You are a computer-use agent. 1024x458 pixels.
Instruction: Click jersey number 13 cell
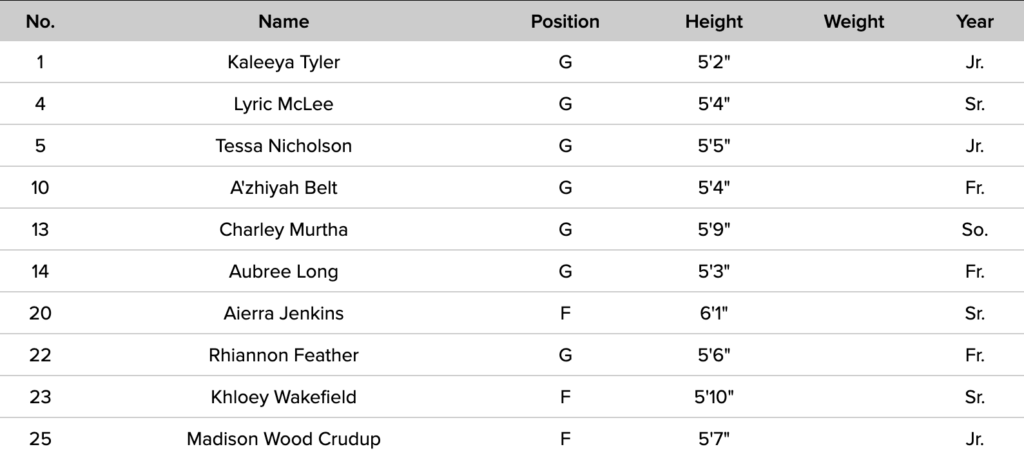pos(40,230)
